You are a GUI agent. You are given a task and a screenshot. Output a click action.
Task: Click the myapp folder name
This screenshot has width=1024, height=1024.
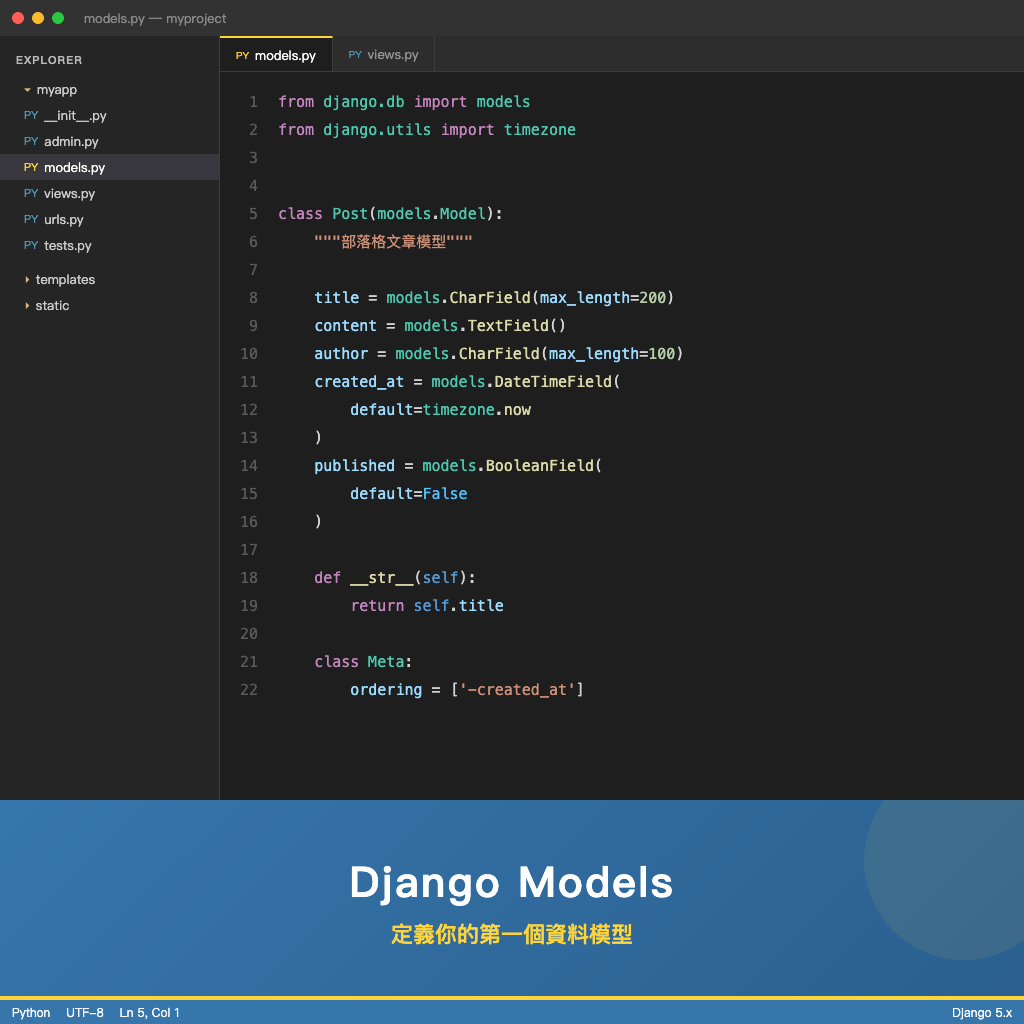pos(57,90)
